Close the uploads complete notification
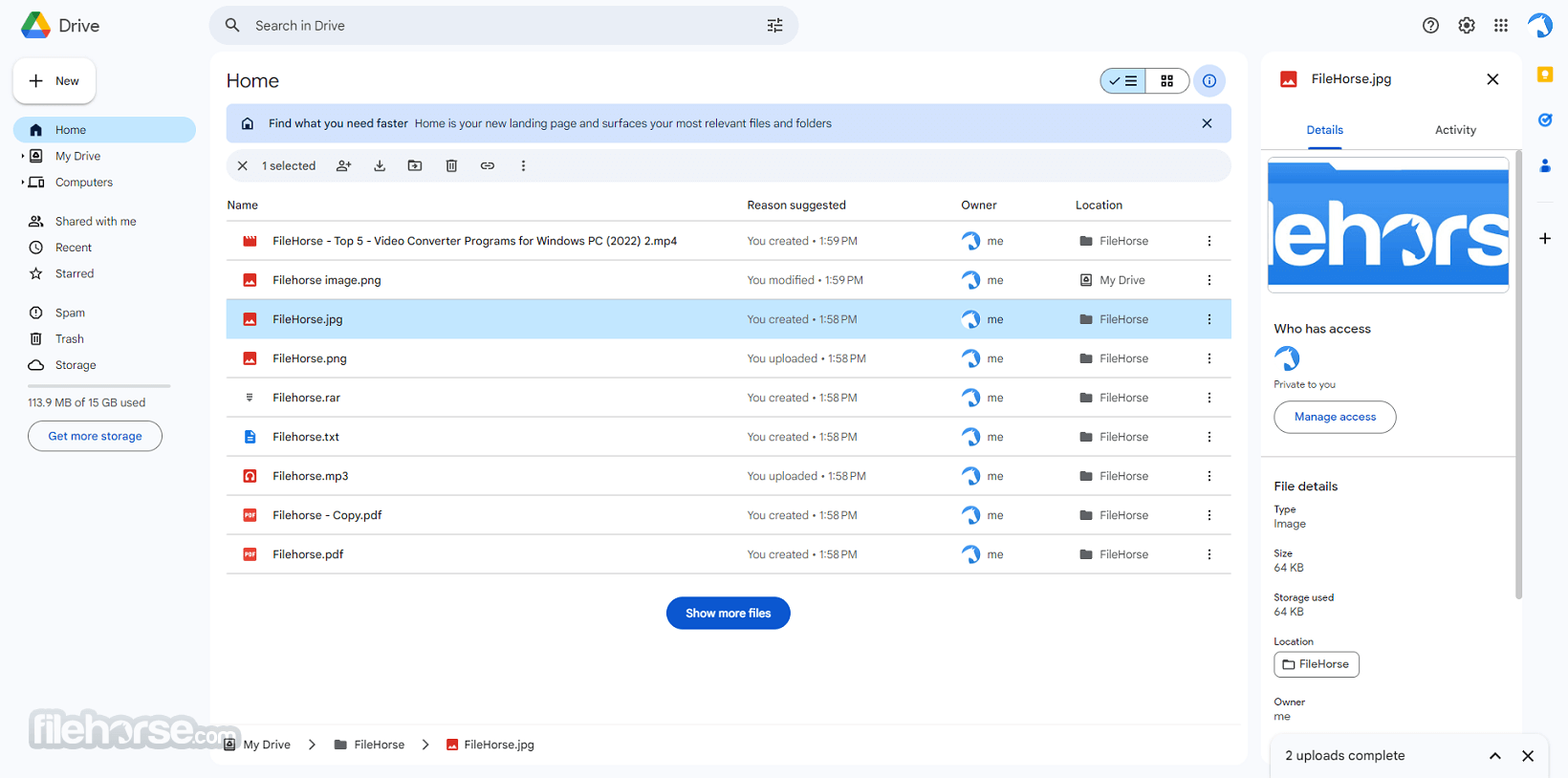 coord(1528,756)
